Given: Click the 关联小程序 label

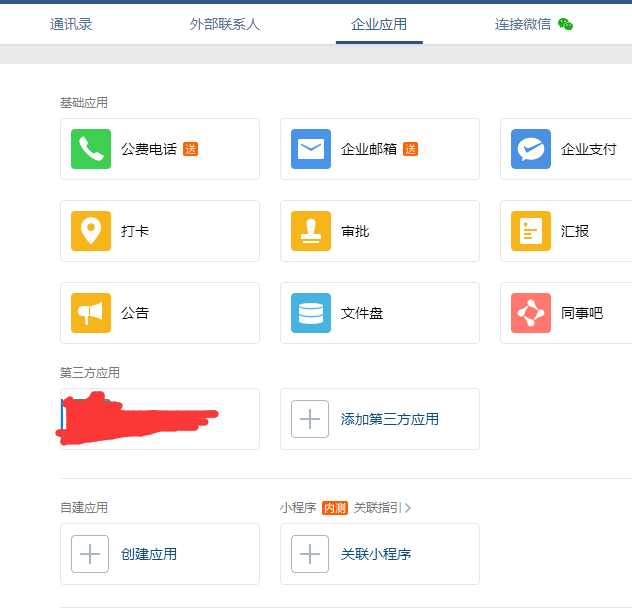Looking at the screenshot, I should coord(376,554).
